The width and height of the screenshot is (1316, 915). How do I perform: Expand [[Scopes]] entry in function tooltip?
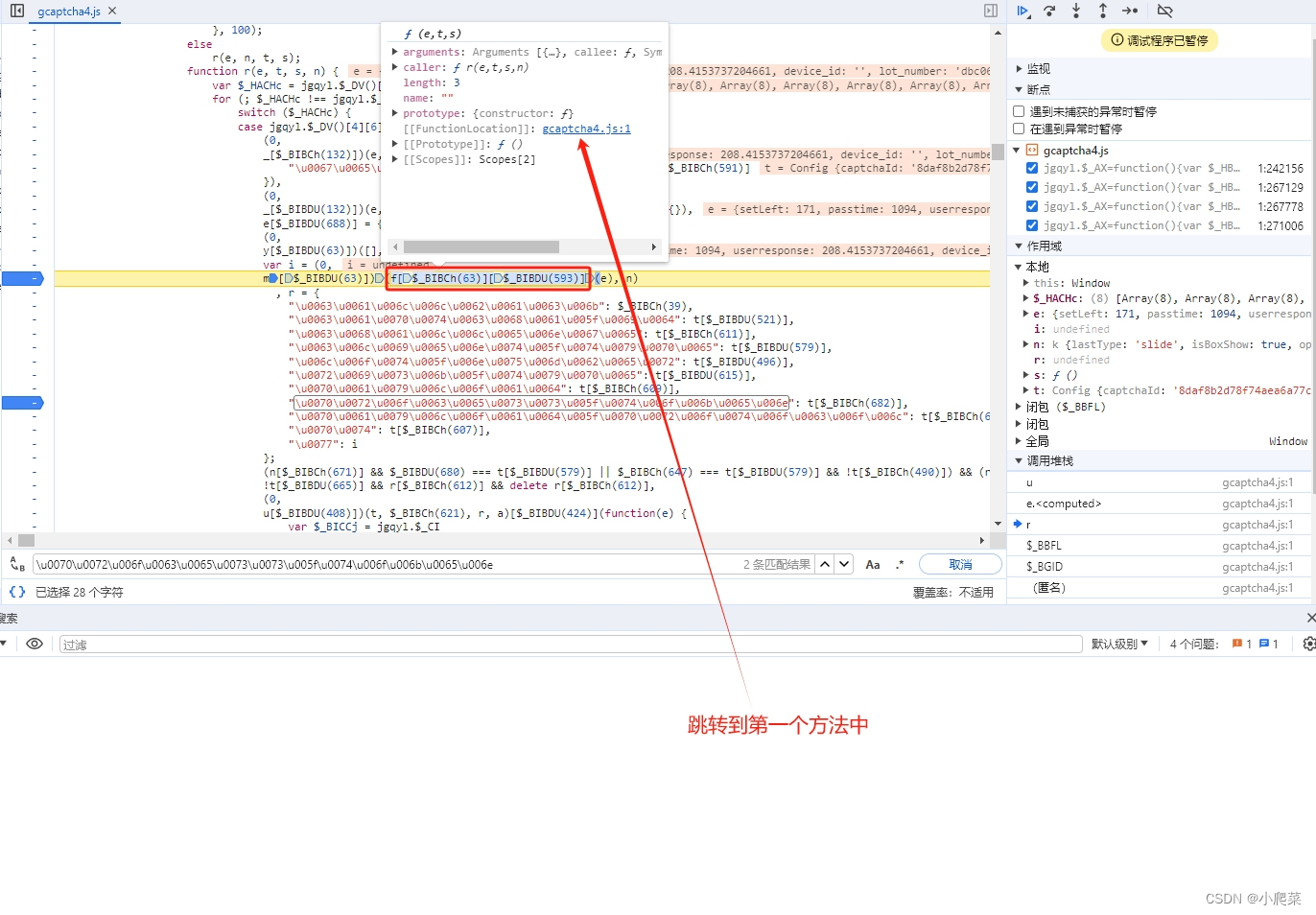pyautogui.click(x=395, y=159)
